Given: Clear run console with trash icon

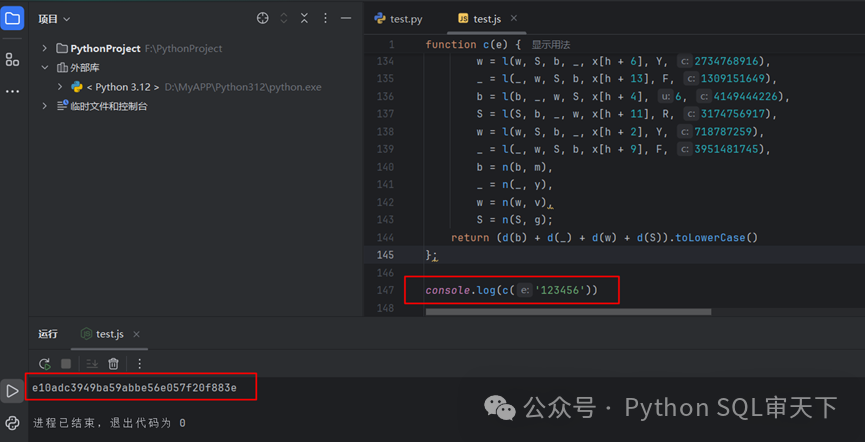Looking at the screenshot, I should (x=113, y=364).
